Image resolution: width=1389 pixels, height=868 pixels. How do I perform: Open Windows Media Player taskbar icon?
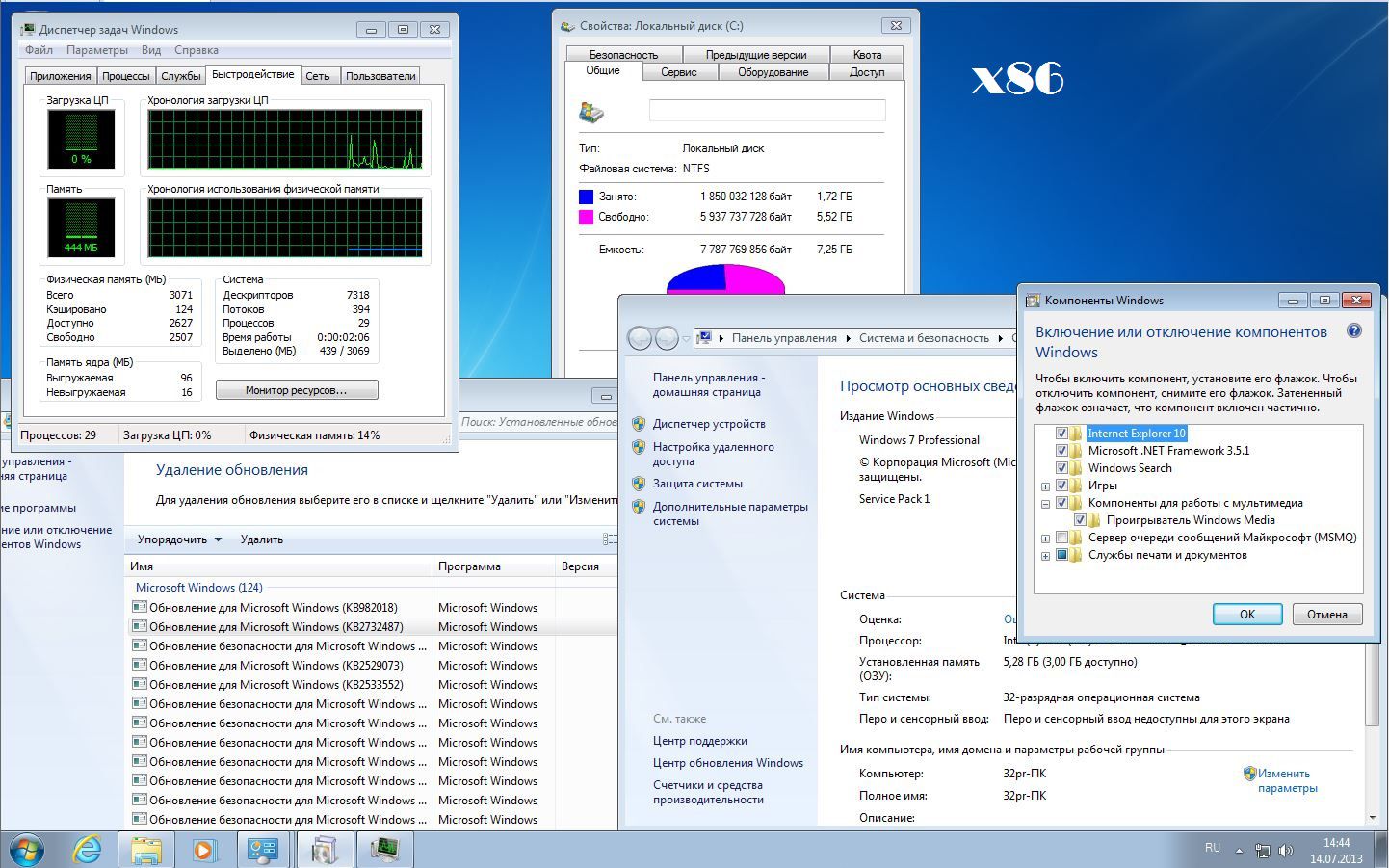pos(204,850)
